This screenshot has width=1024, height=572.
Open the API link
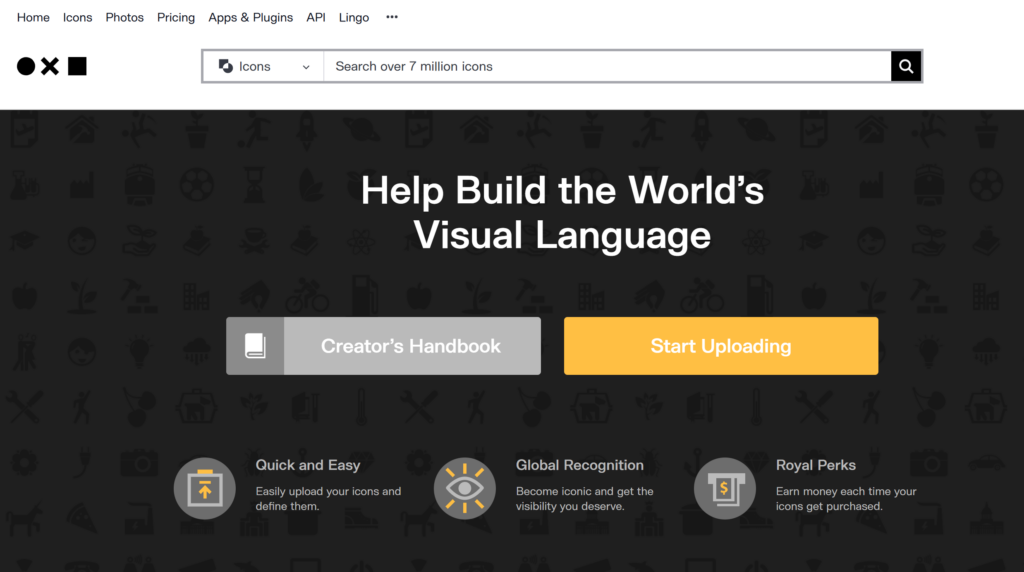tap(315, 18)
